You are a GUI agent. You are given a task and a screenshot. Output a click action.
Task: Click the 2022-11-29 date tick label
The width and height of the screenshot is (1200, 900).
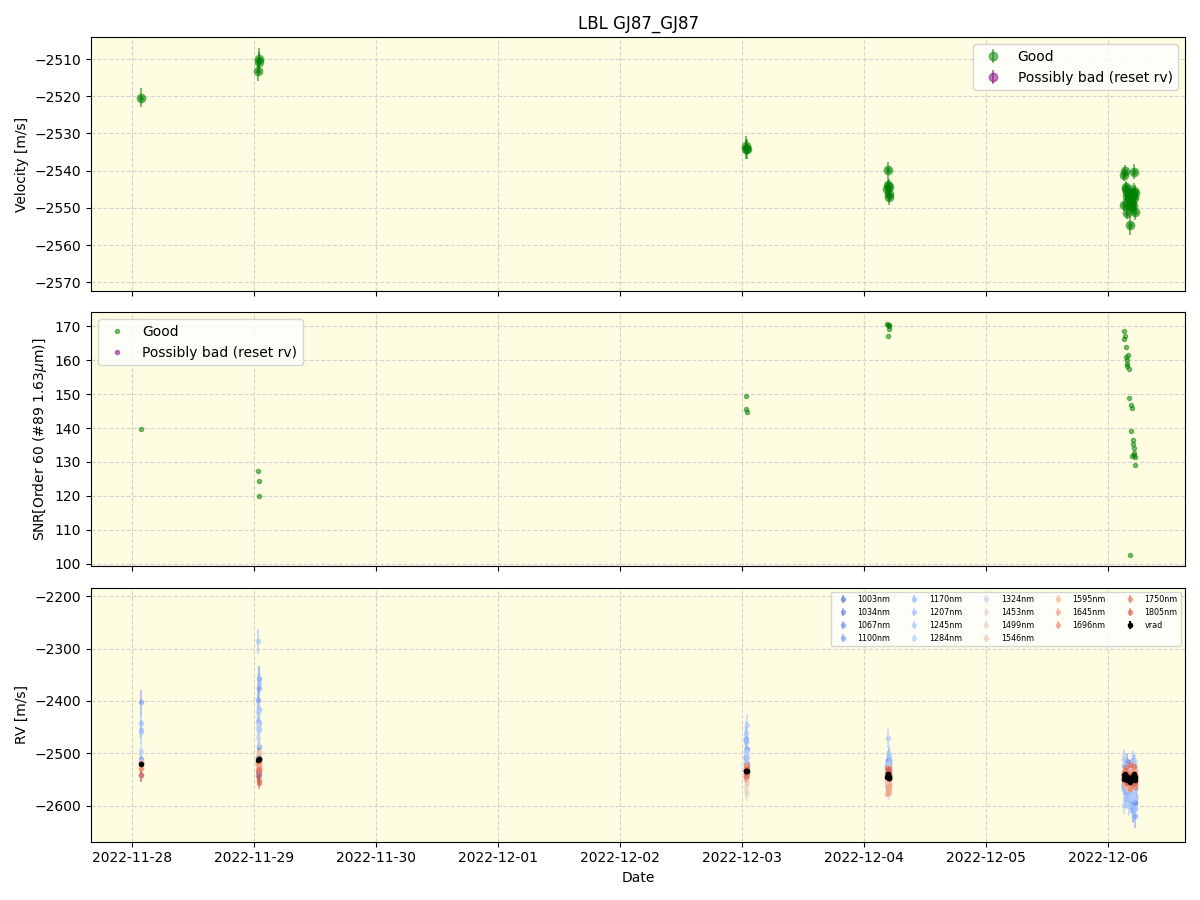point(254,856)
